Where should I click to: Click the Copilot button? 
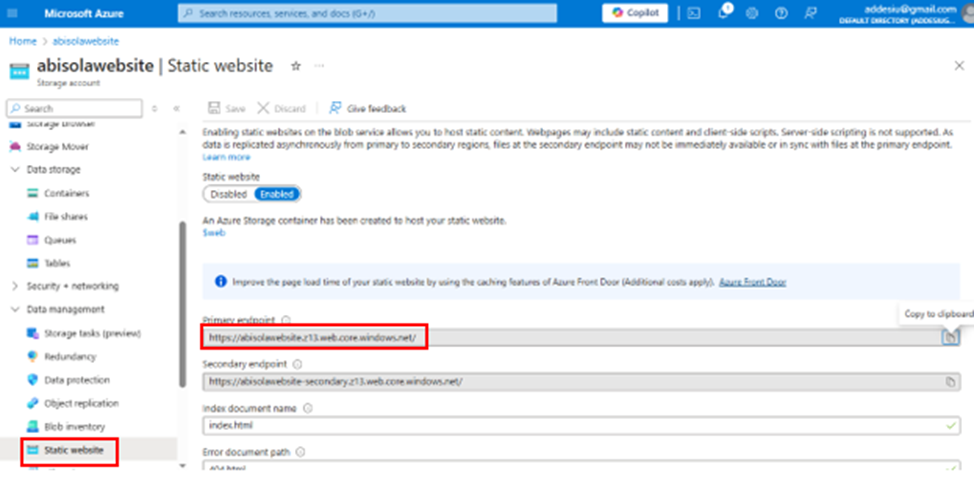(634, 13)
